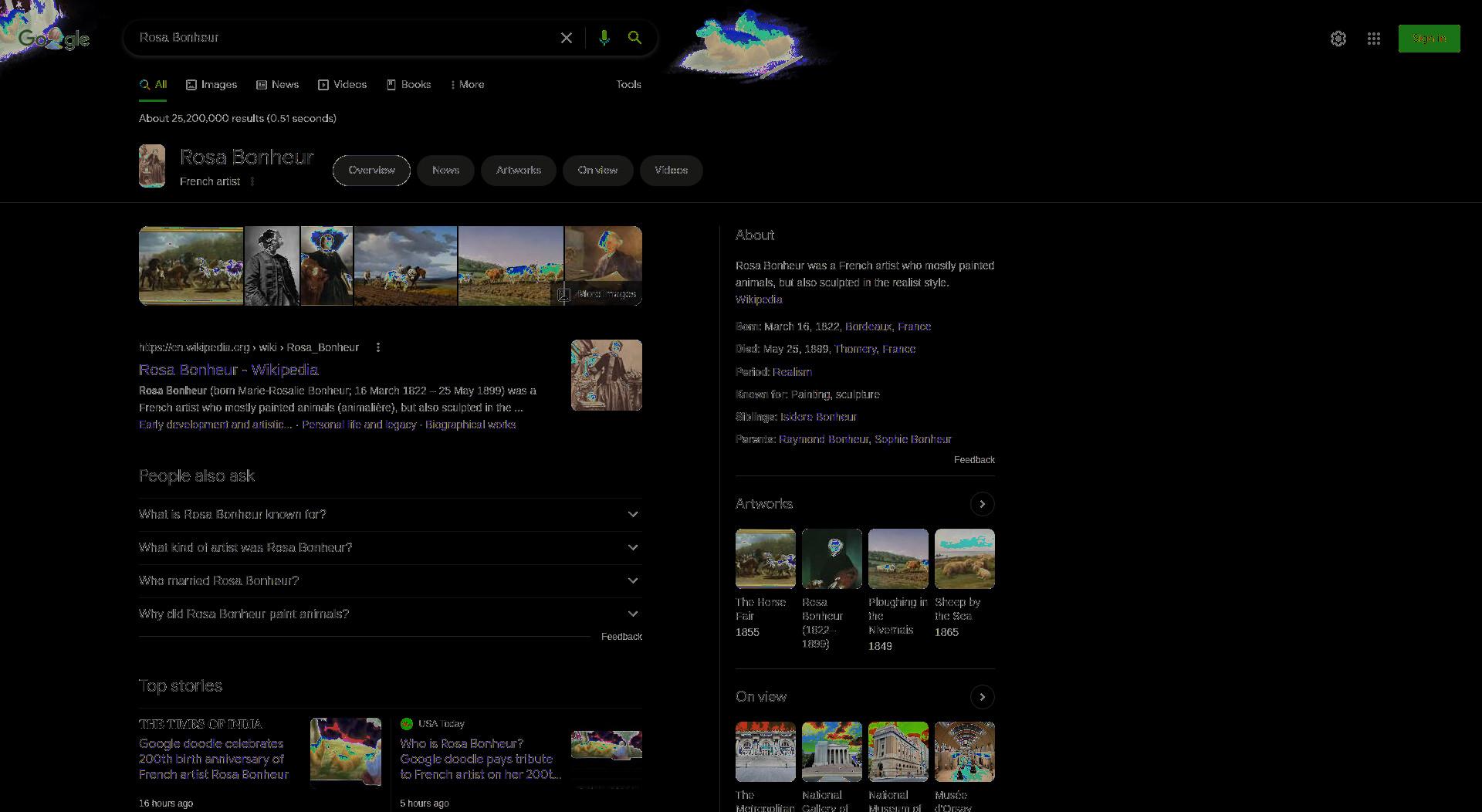1482x812 pixels.
Task: Switch to the Videos search tab
Action: (x=342, y=85)
